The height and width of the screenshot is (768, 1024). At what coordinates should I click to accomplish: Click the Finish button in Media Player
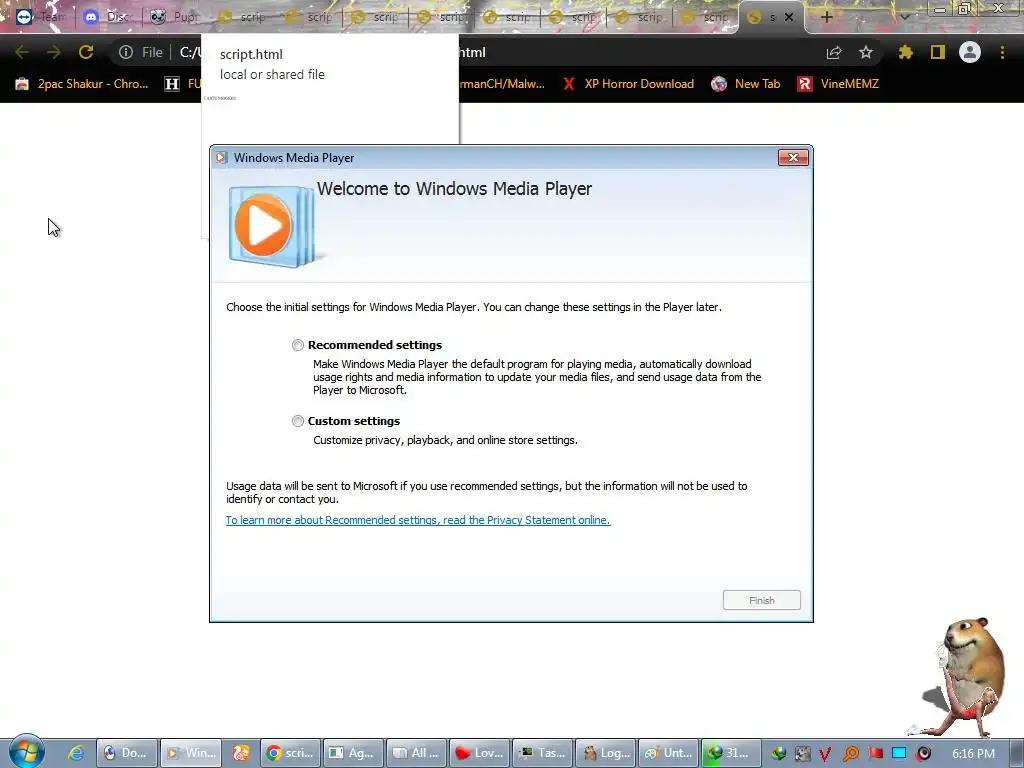click(x=761, y=600)
